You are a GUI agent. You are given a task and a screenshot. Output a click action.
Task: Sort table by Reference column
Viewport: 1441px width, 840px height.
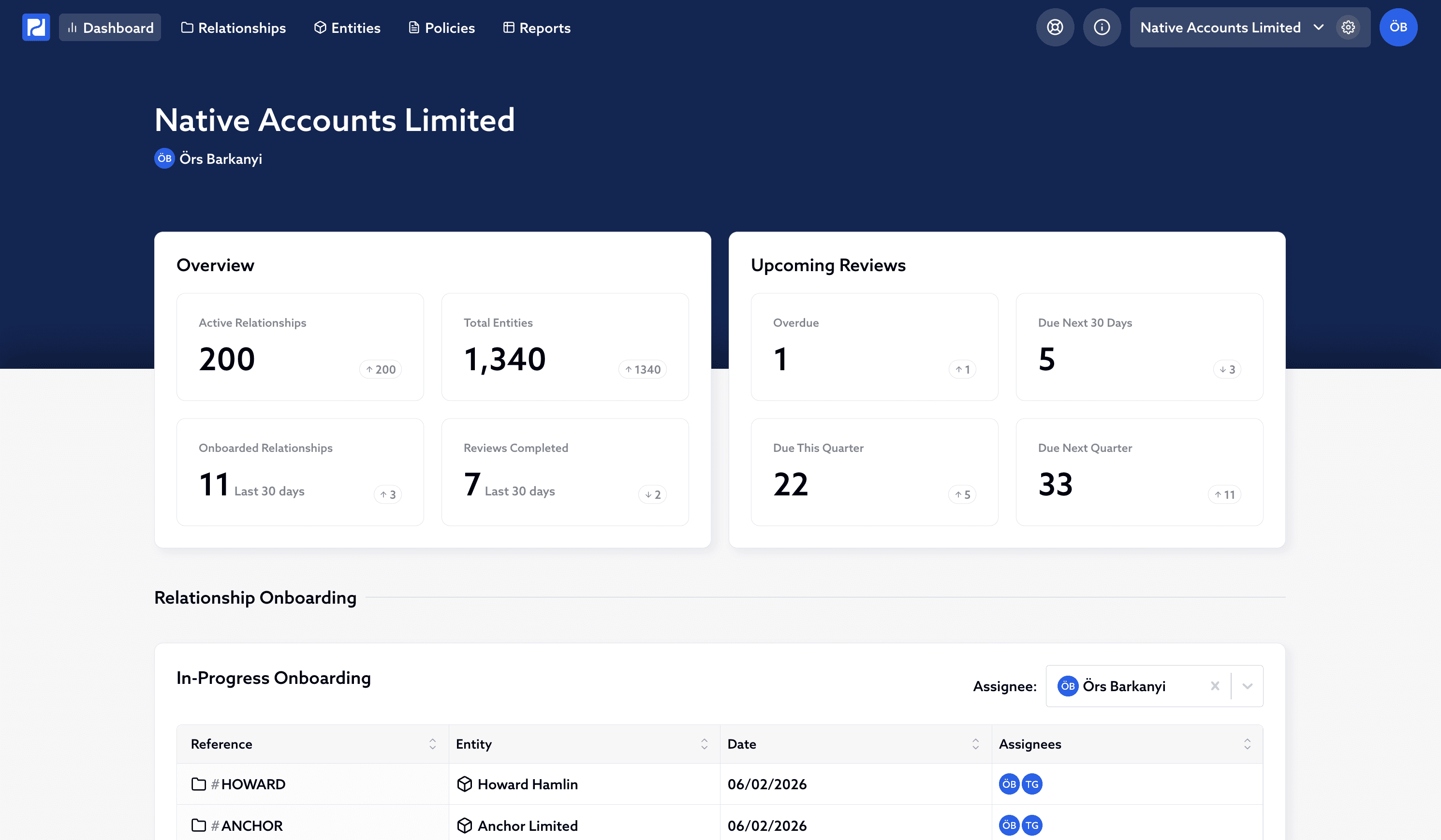pyautogui.click(x=432, y=743)
